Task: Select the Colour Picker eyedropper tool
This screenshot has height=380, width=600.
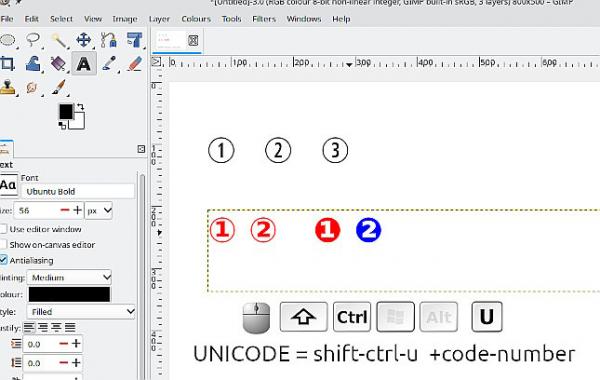Action: pyautogui.click(x=109, y=64)
